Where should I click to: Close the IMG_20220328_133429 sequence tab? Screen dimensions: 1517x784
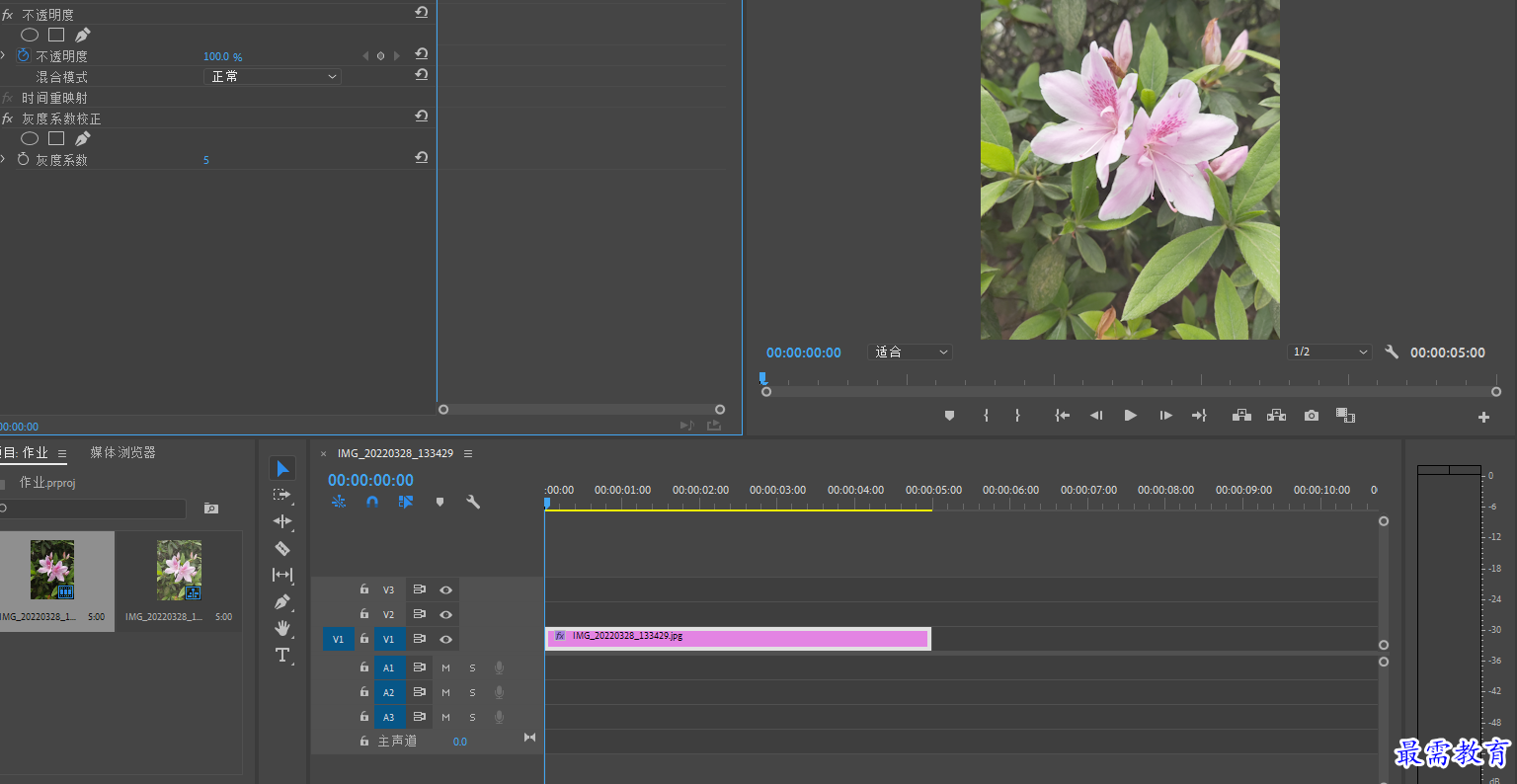(323, 454)
